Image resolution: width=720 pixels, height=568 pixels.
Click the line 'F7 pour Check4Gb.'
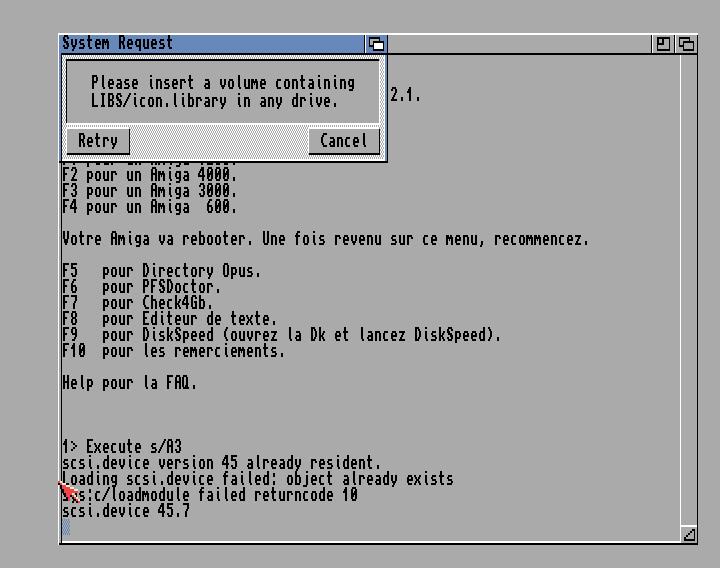(138, 303)
